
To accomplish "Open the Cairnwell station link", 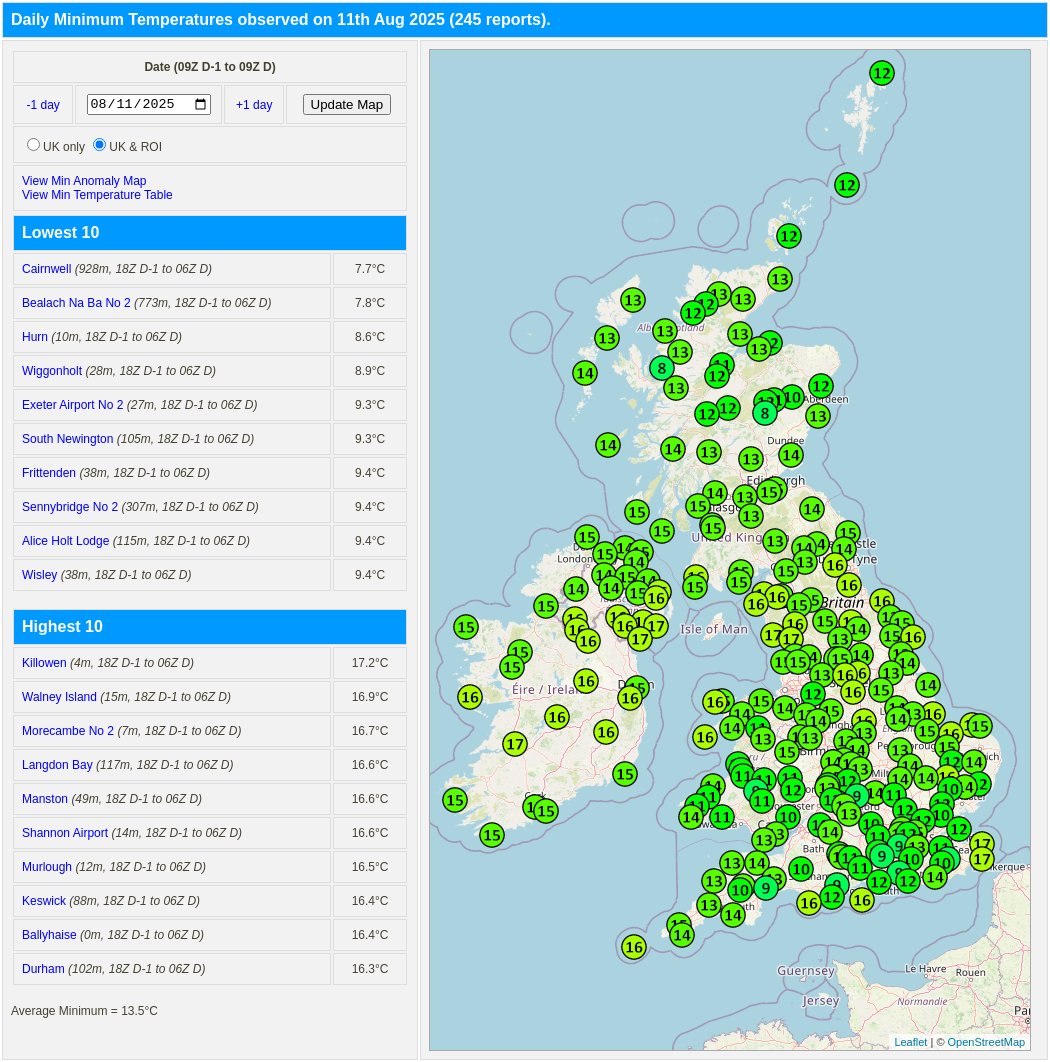I will 46,269.
